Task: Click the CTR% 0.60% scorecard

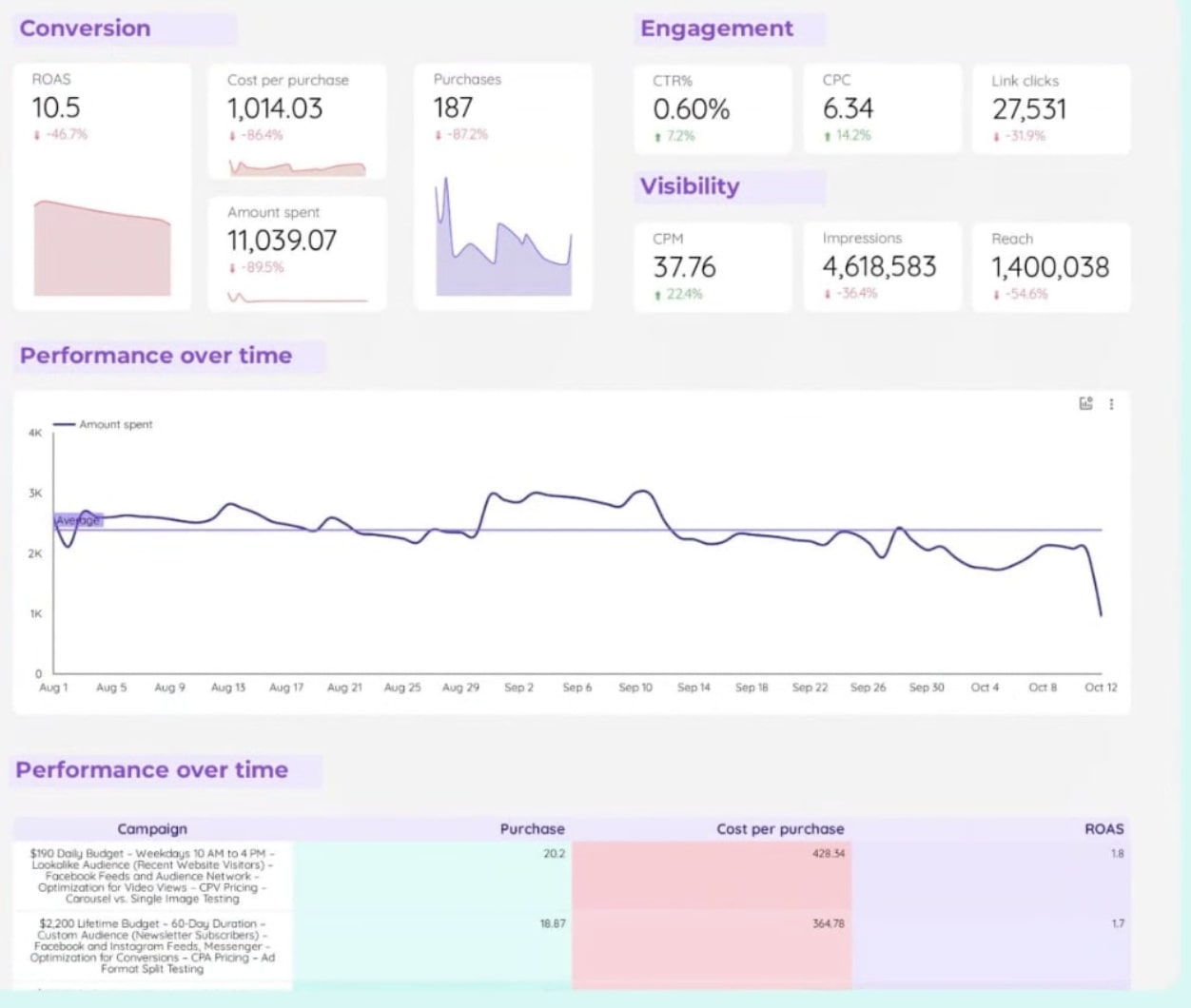Action: point(692,110)
